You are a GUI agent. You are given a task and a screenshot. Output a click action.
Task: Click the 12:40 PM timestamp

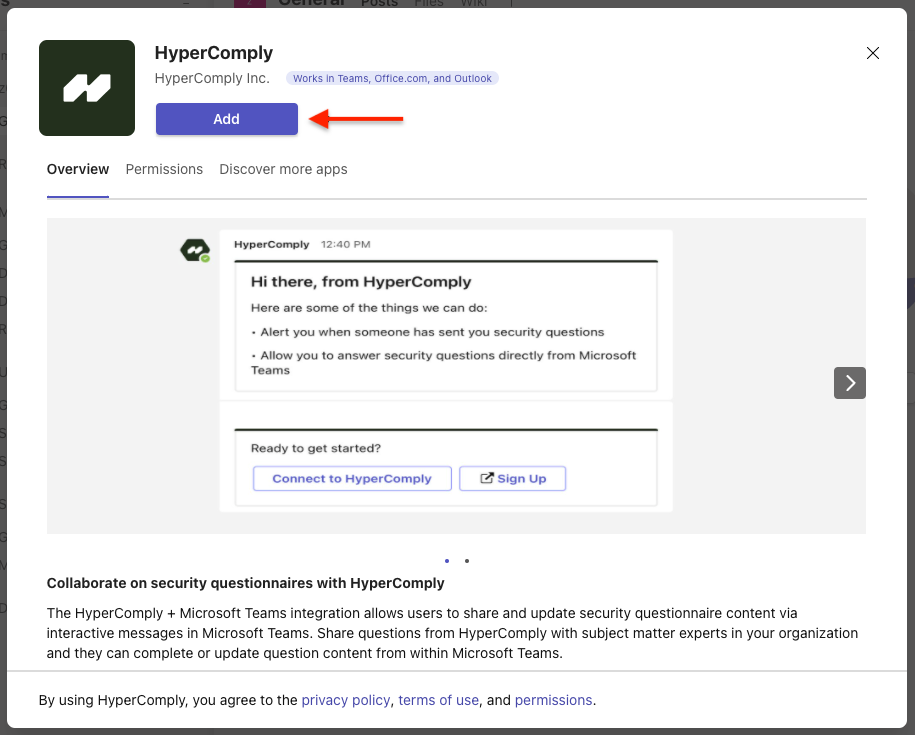[x=345, y=244]
